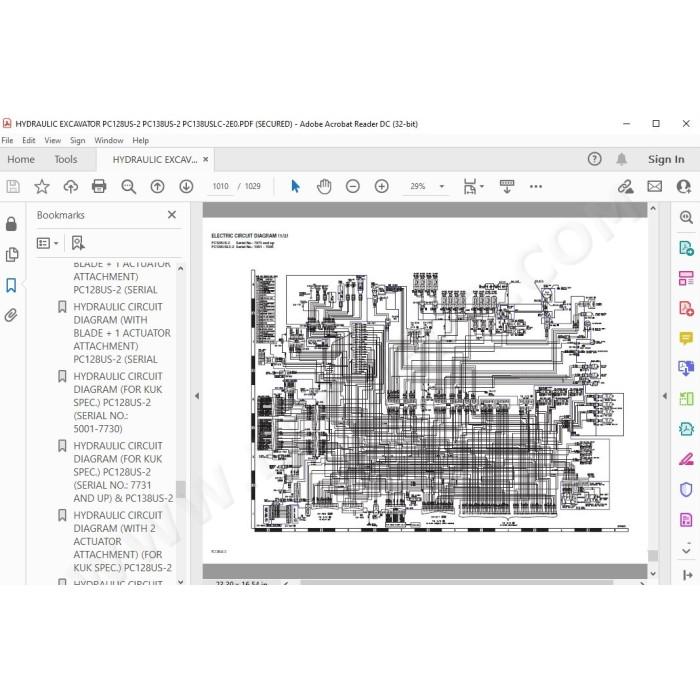Open notifications with the bell icon
Screen dimensions: 700x700
point(621,159)
